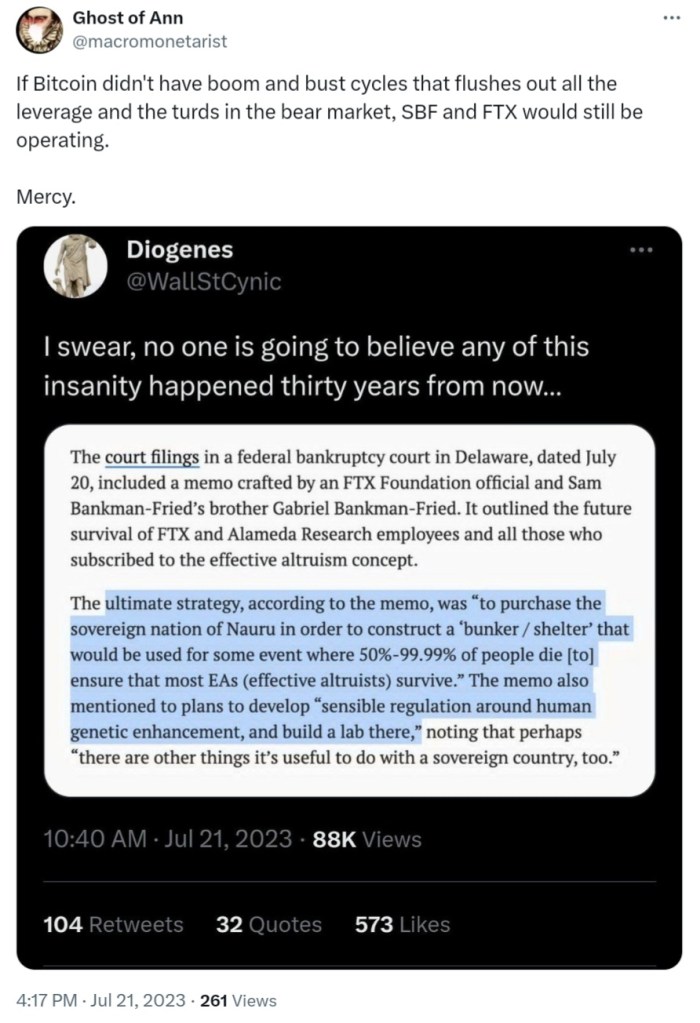Image resolution: width=700 pixels, height=1023 pixels.
Task: View the 88K Views count
Action: (x=367, y=840)
